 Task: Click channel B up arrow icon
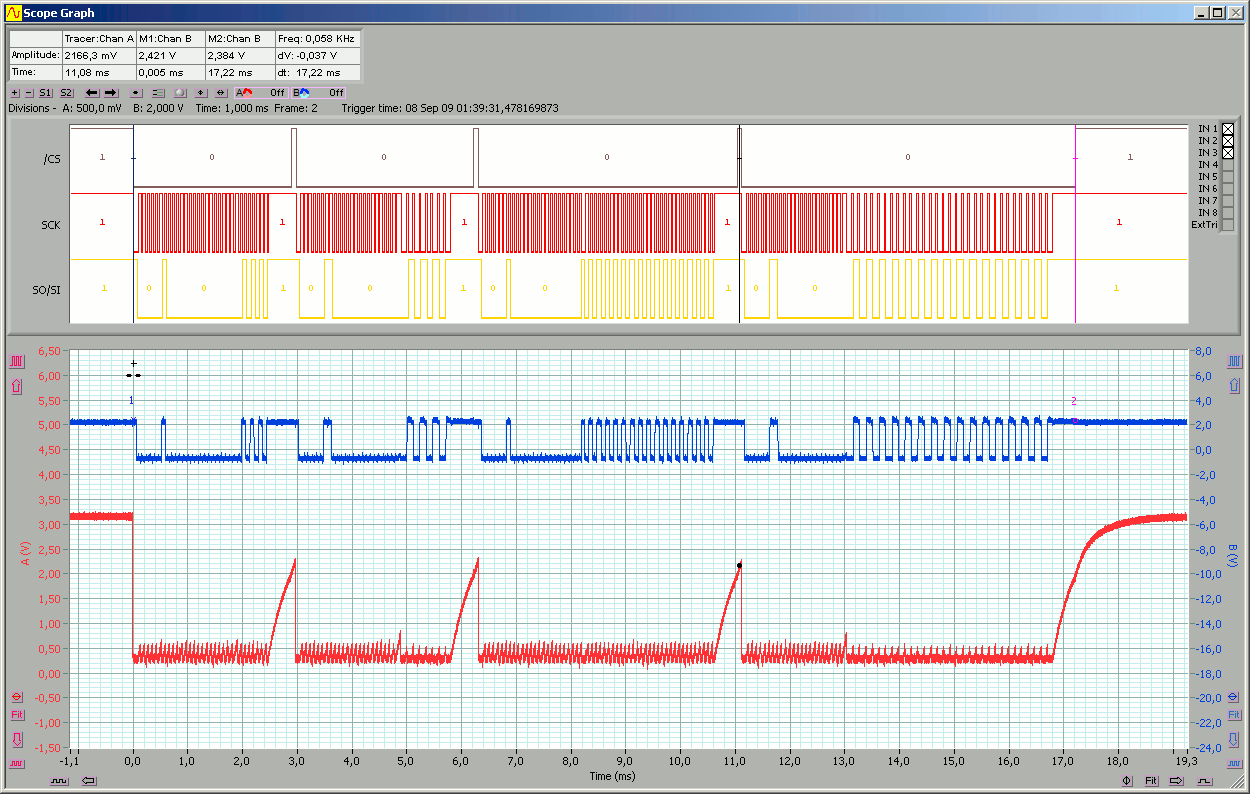coord(1234,386)
